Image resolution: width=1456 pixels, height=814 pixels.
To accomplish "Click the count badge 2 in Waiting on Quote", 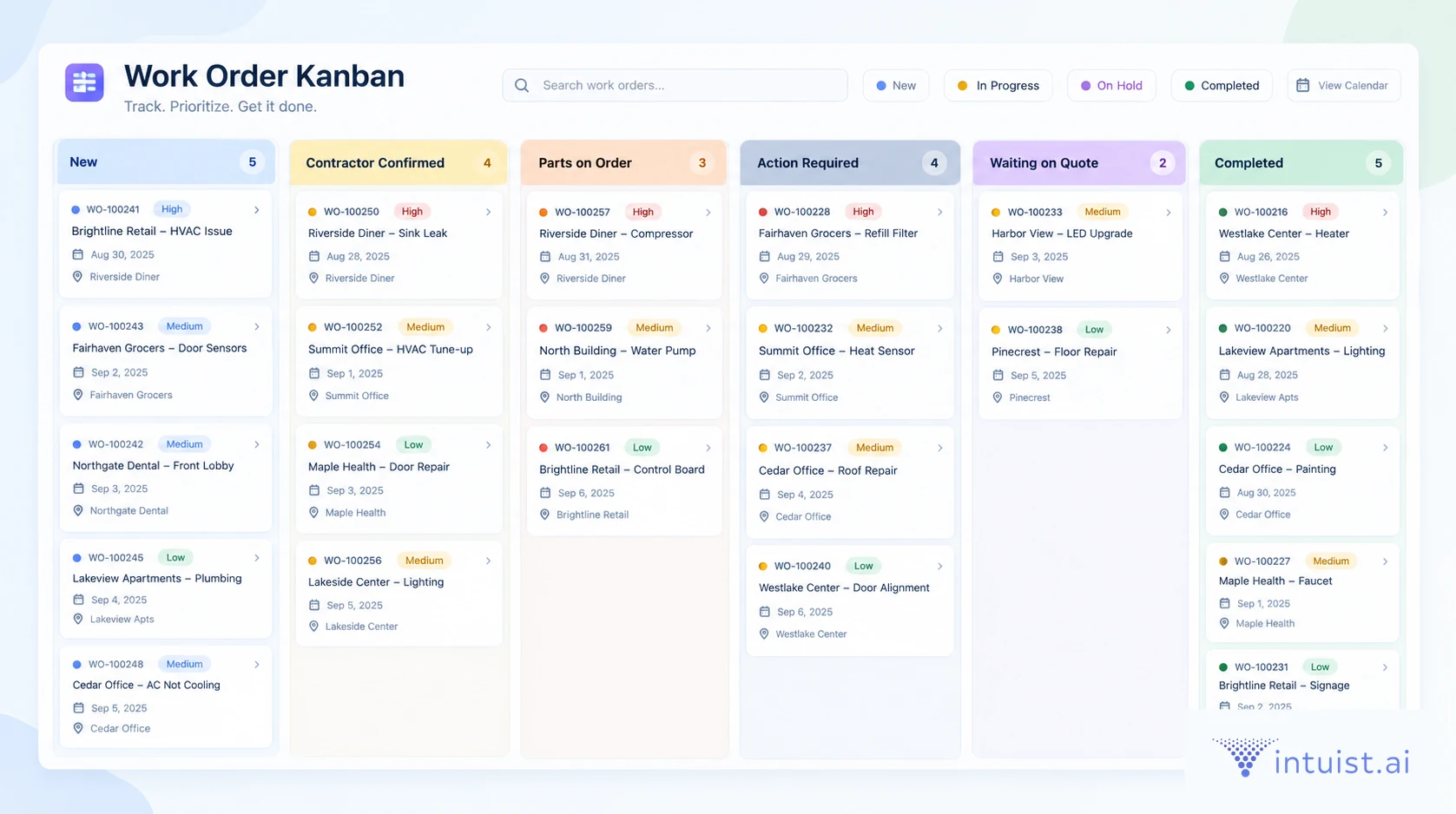I will coord(1163,163).
